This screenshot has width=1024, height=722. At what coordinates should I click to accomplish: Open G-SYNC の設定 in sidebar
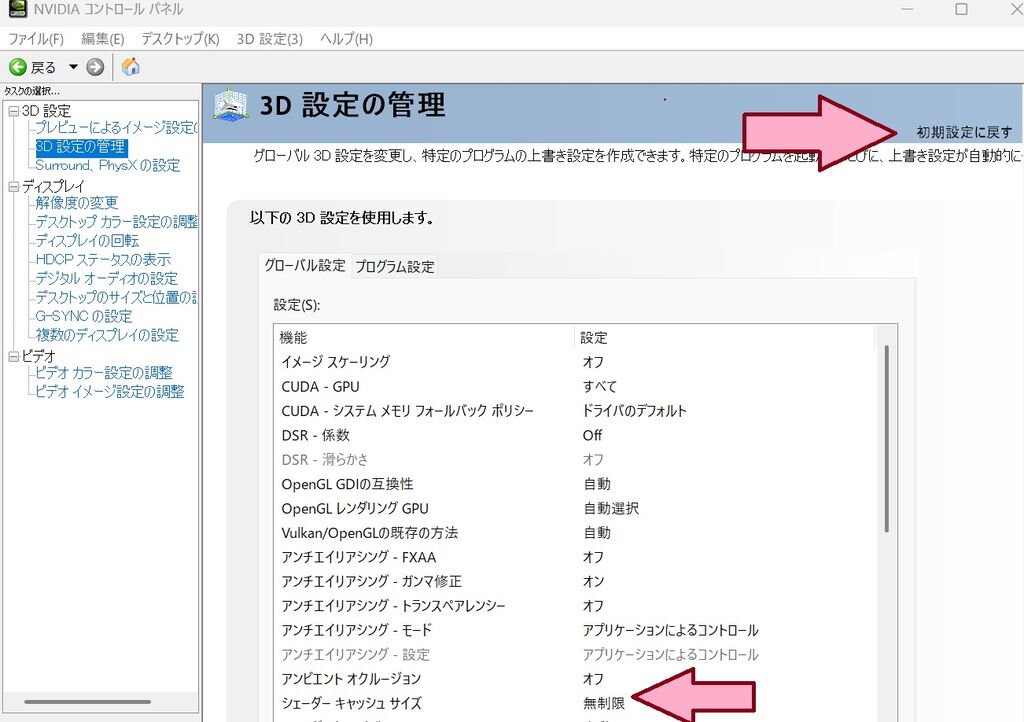pos(84,317)
